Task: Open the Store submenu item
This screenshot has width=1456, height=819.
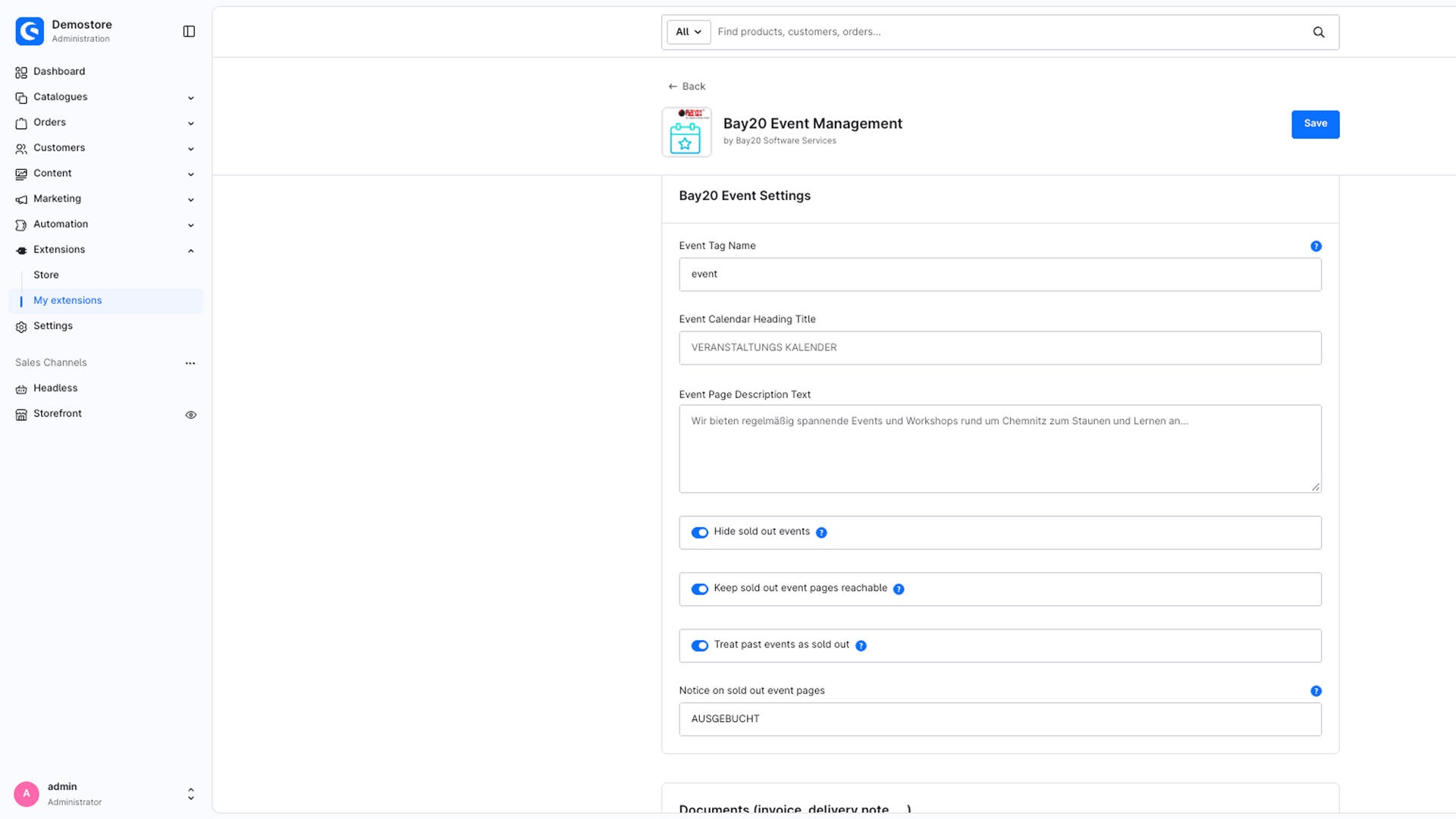Action: click(46, 275)
